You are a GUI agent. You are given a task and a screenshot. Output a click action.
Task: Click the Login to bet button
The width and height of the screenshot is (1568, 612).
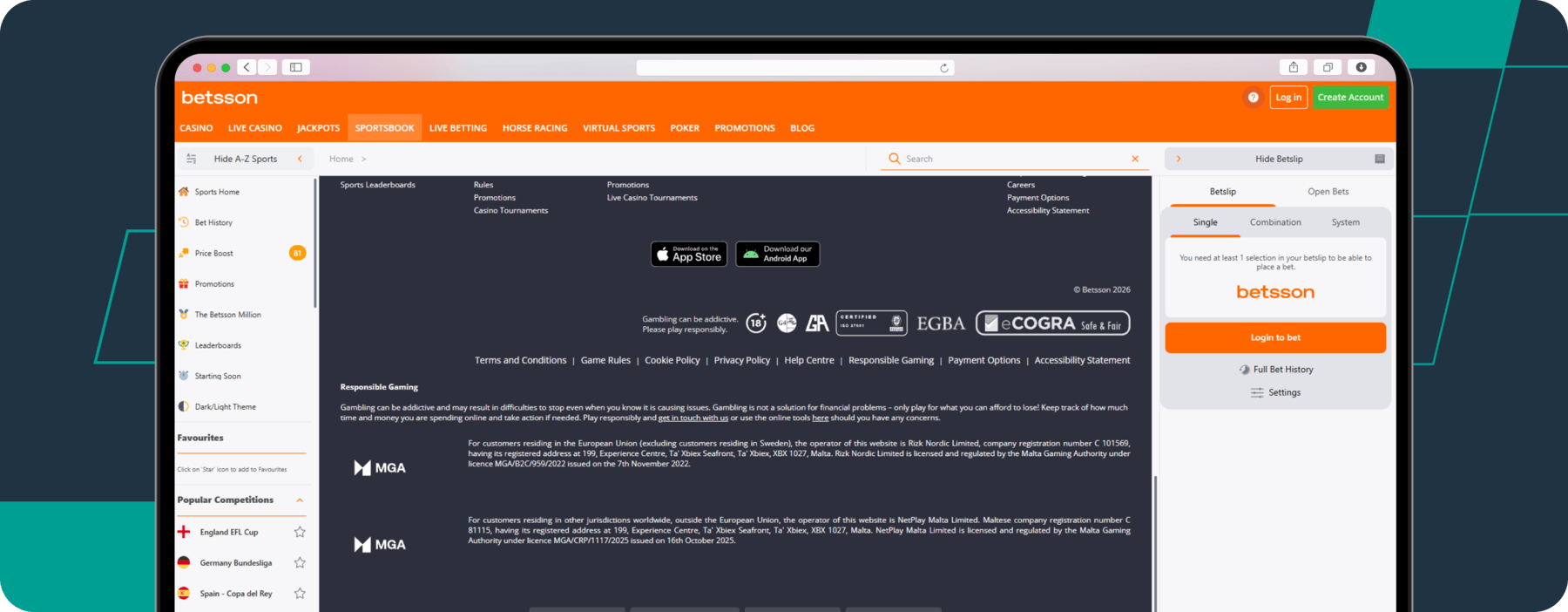(x=1275, y=337)
